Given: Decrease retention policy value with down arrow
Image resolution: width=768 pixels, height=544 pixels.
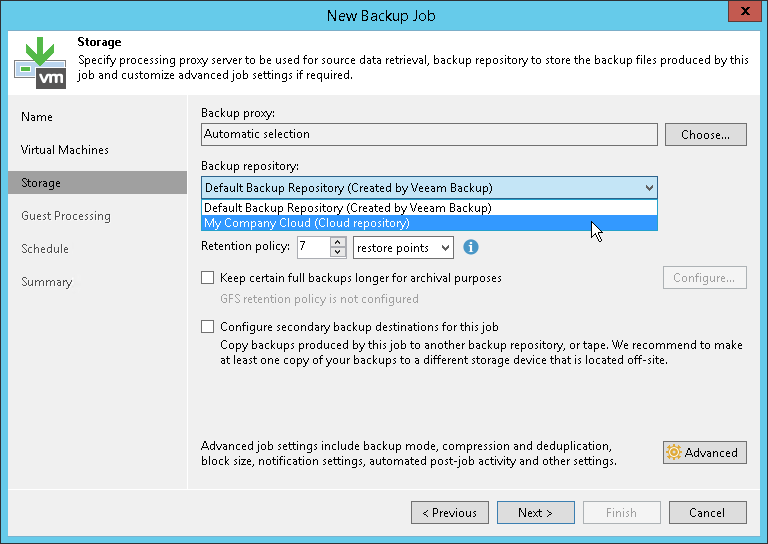Looking at the screenshot, I should [338, 252].
